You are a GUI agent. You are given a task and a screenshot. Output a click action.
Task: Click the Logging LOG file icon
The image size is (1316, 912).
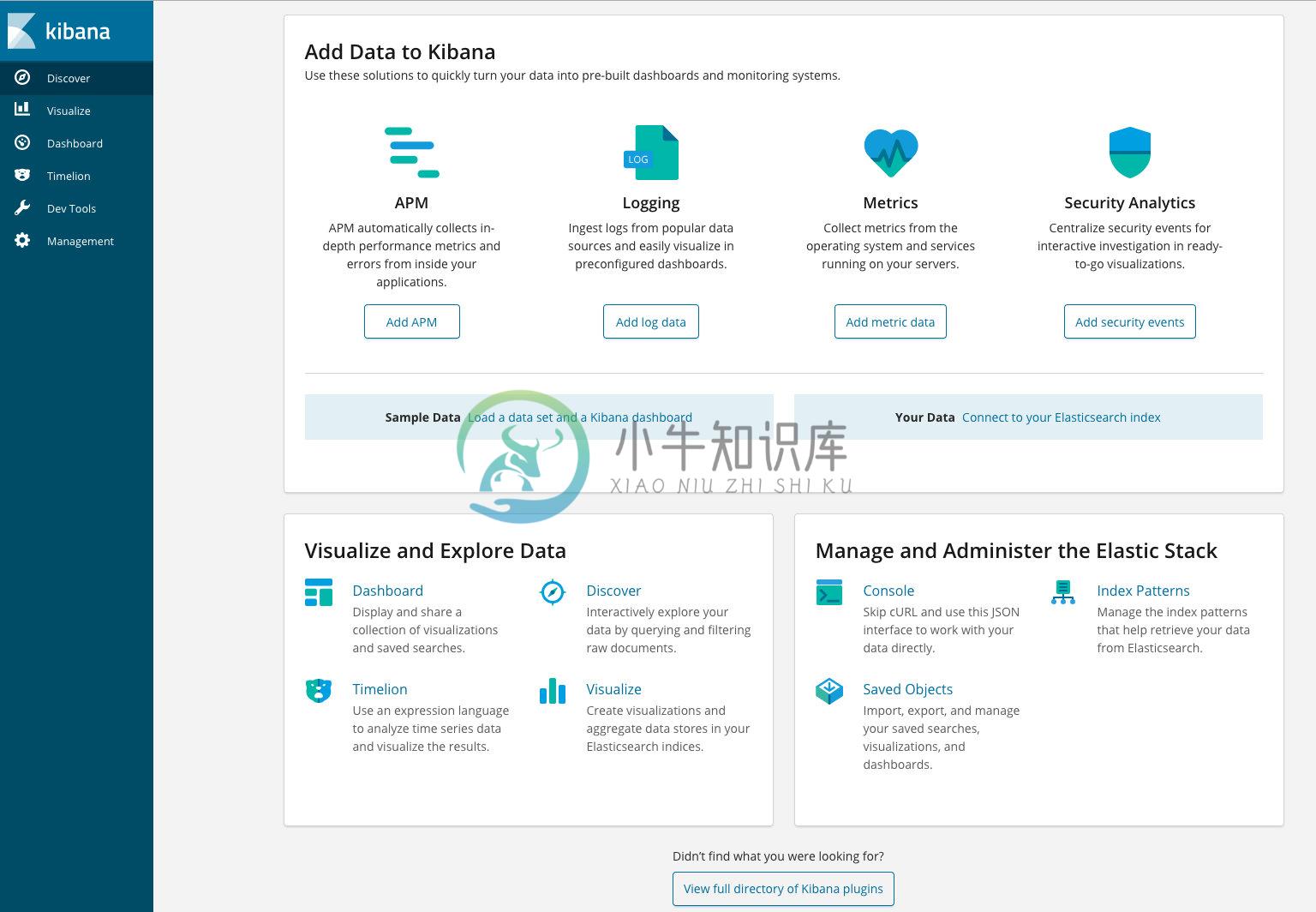(x=651, y=153)
